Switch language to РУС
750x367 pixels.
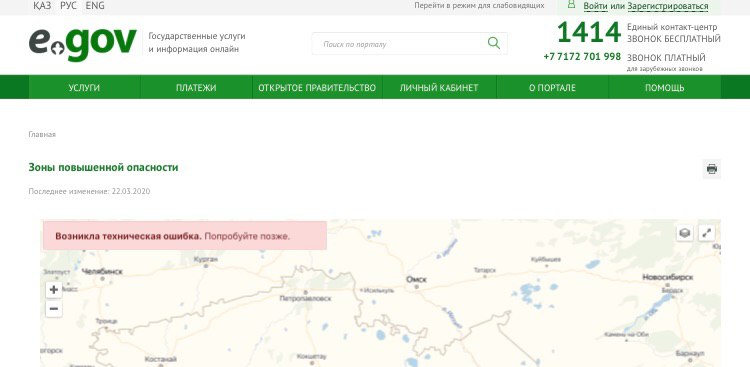click(x=68, y=6)
